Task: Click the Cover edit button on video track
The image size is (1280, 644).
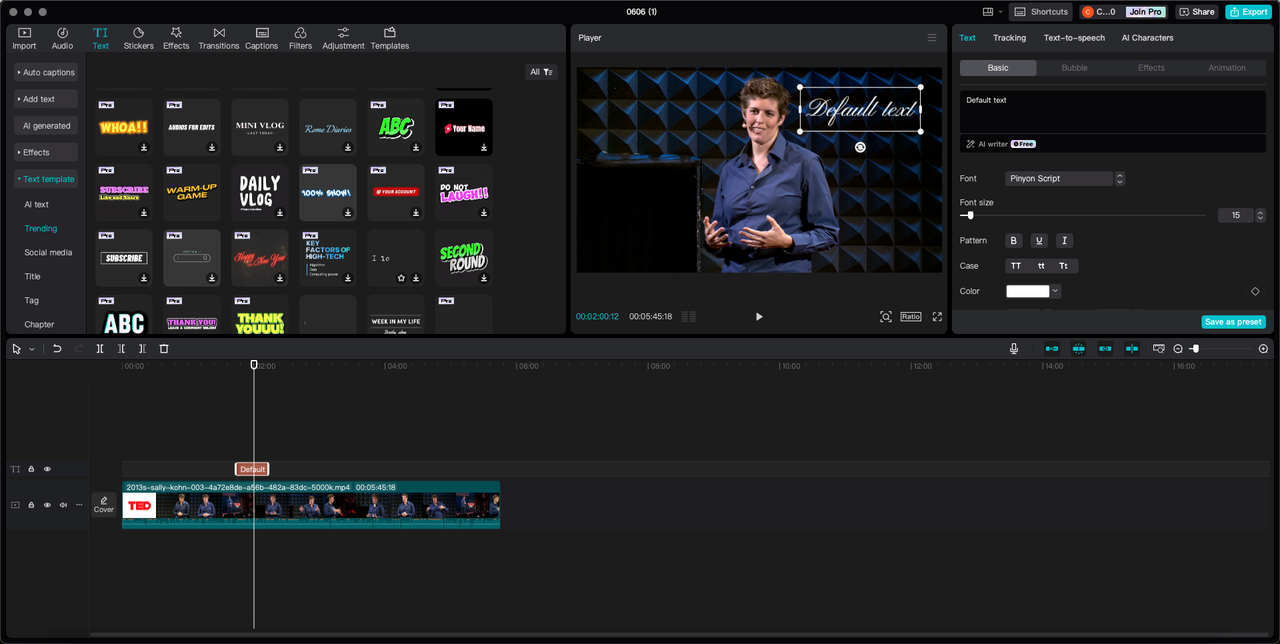Action: [104, 505]
